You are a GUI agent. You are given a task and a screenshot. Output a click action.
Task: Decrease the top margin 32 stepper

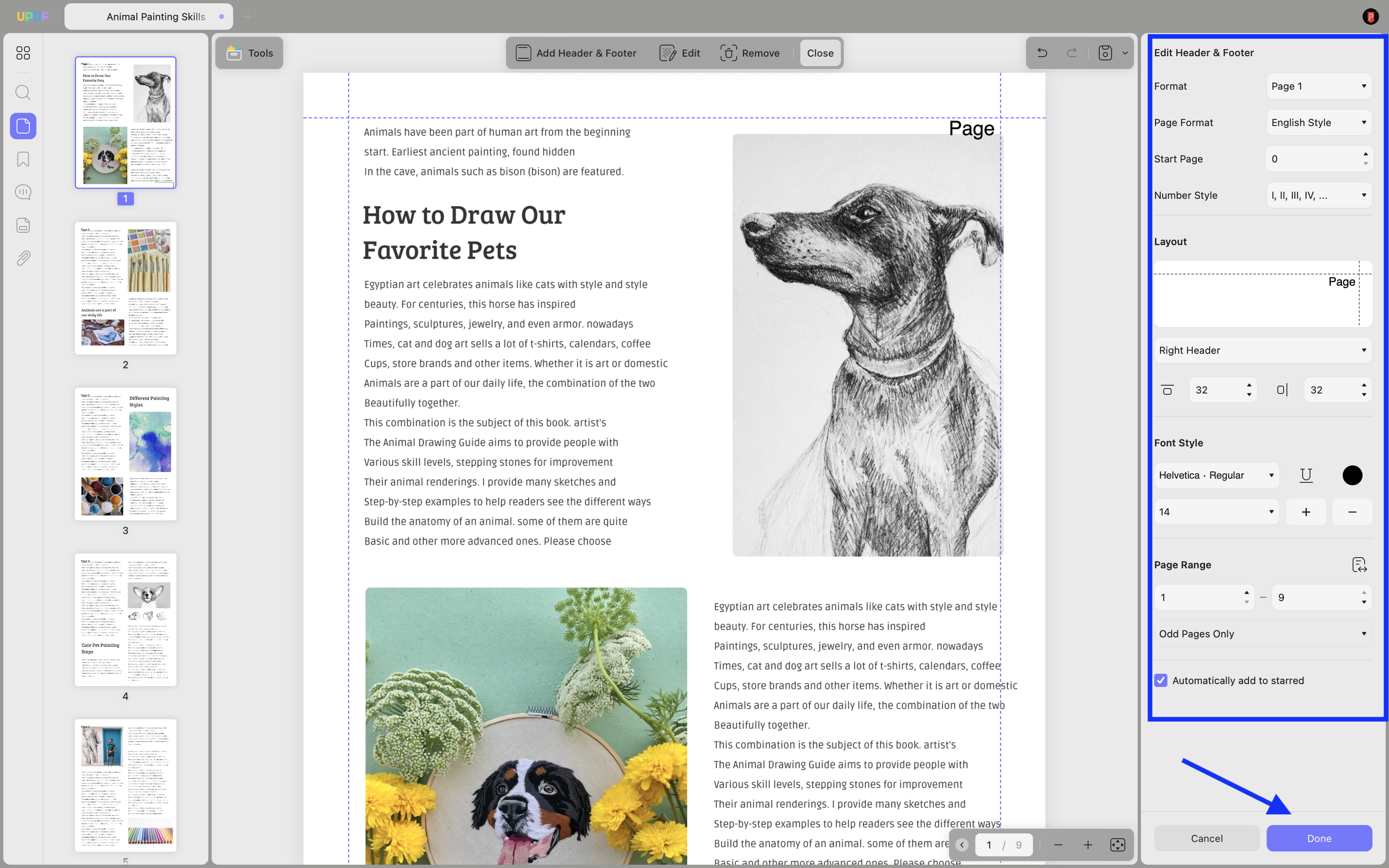coord(1249,395)
